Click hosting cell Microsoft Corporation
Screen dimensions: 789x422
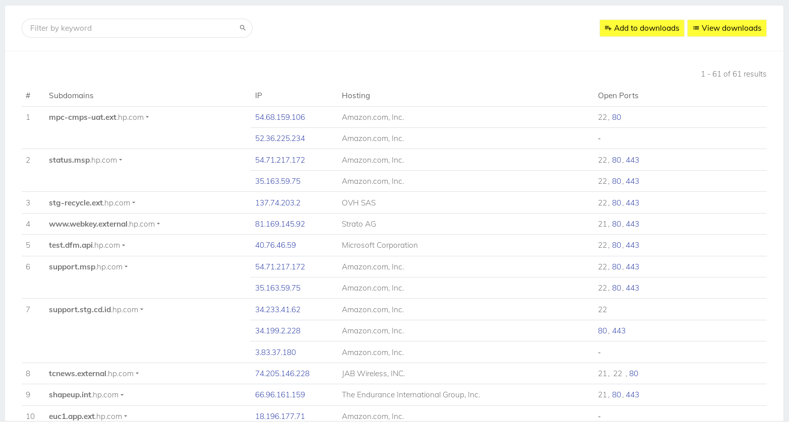click(379, 245)
